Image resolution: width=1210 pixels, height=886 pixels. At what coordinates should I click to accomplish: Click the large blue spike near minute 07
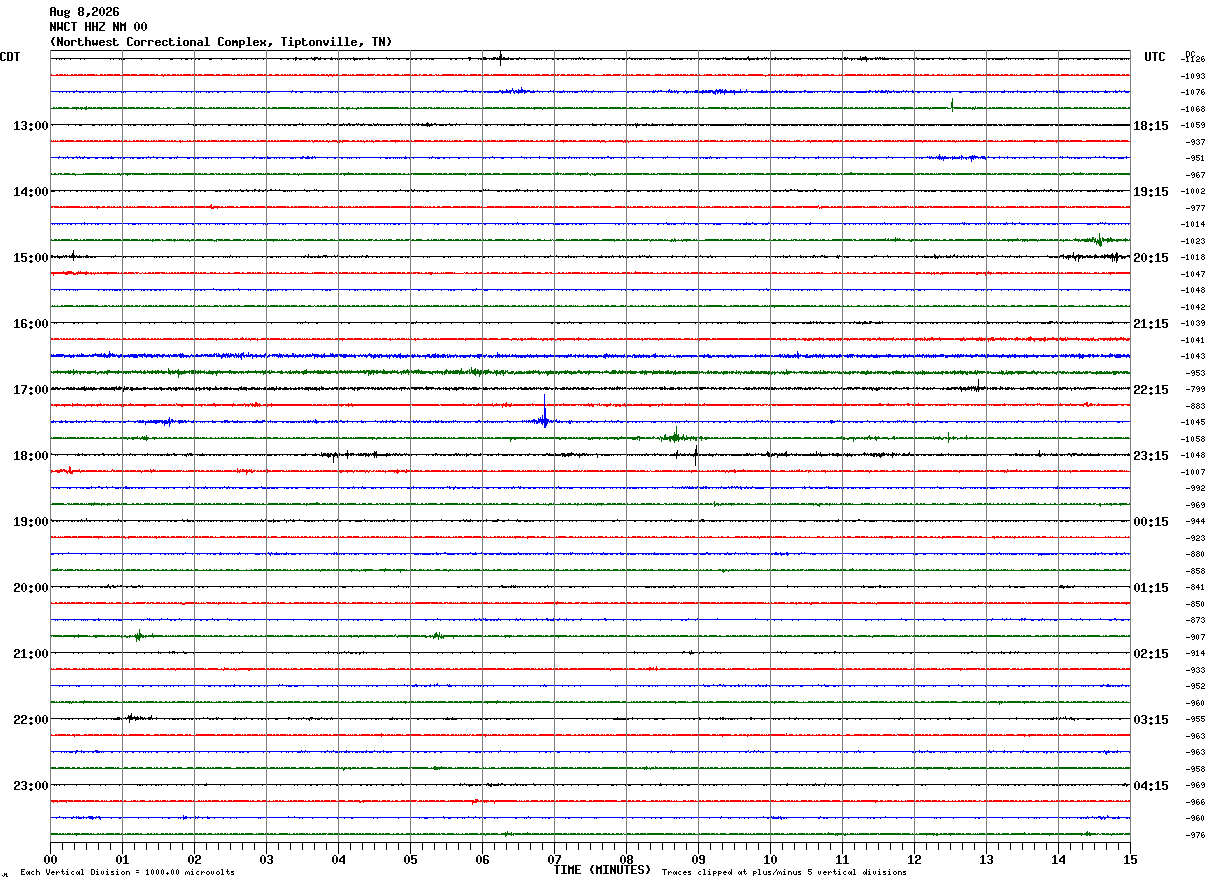(x=544, y=413)
